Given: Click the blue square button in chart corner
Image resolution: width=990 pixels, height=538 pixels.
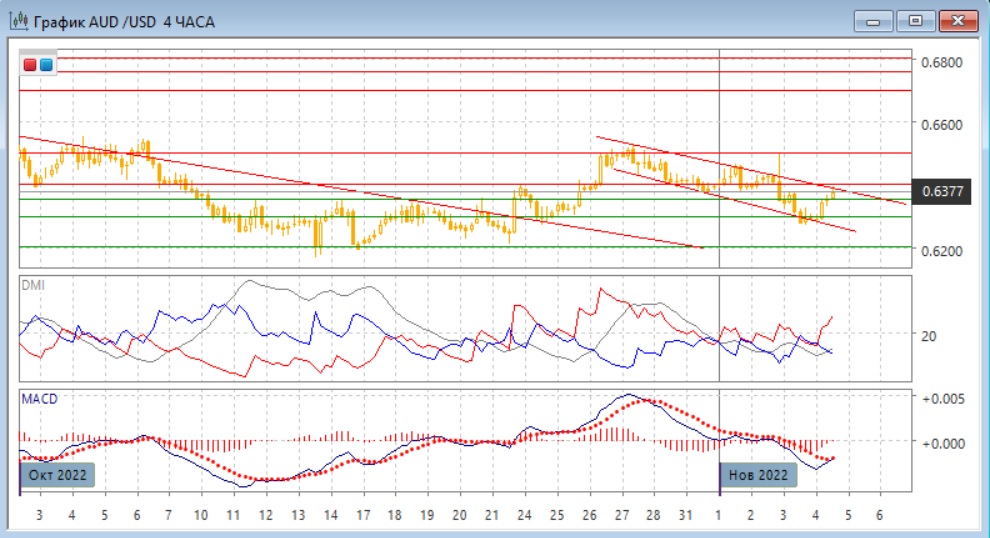Looking at the screenshot, I should [45, 65].
